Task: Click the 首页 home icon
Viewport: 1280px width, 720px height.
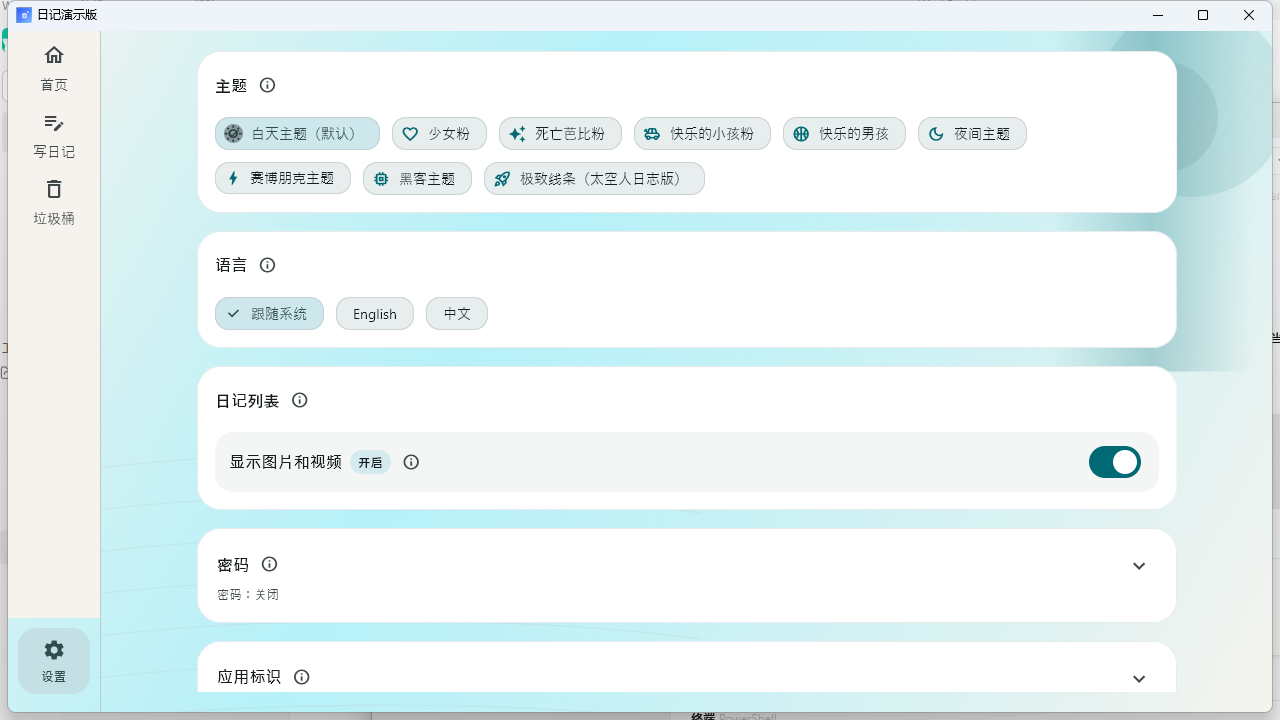Action: (54, 55)
